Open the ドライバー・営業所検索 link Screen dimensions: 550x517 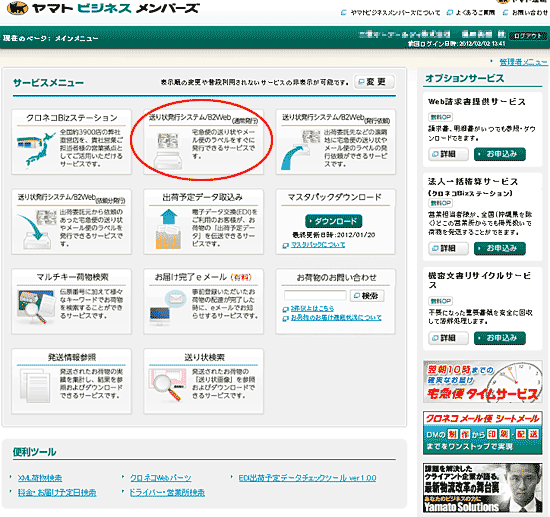(167, 492)
